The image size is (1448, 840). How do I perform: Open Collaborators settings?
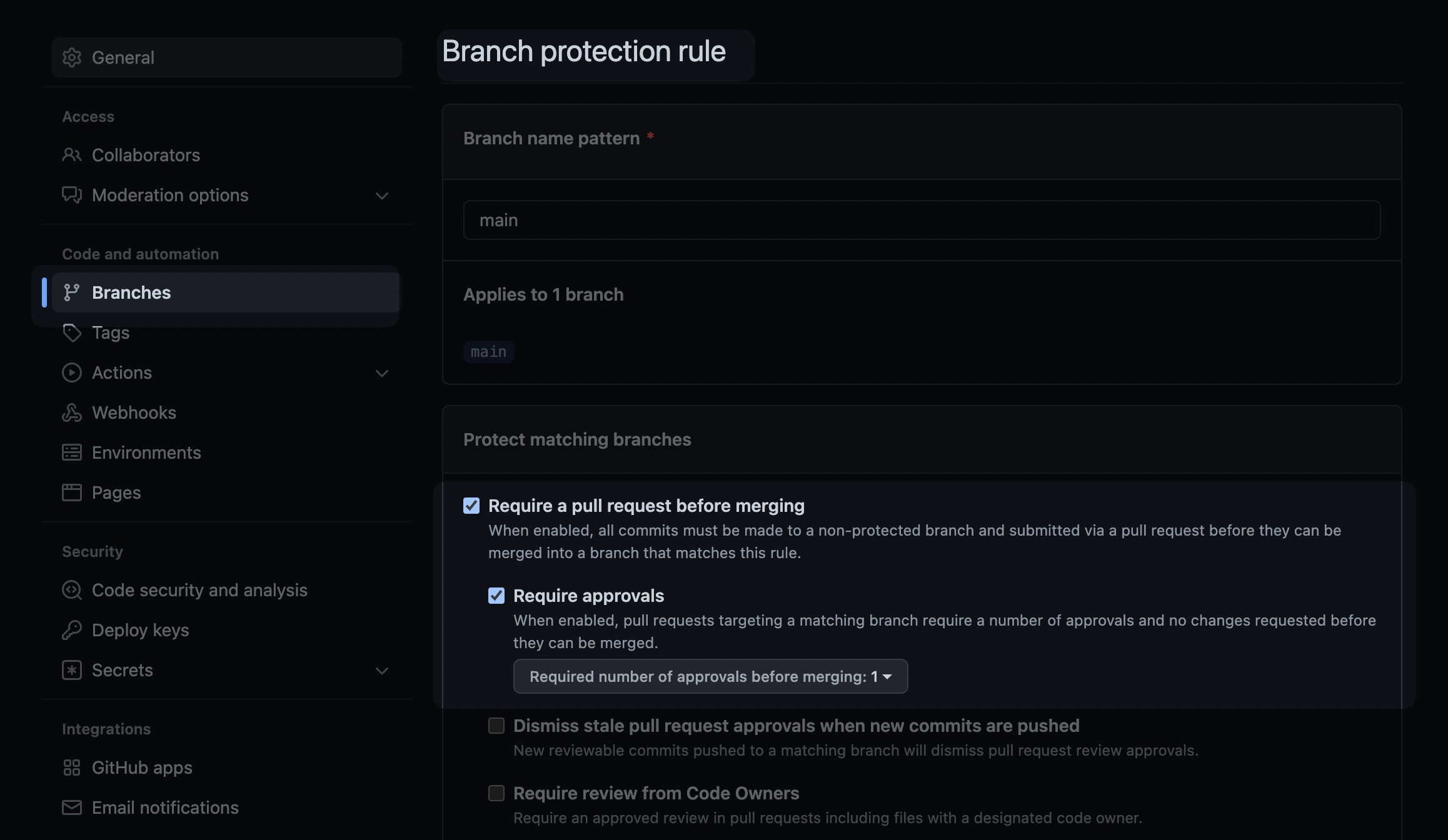point(227,155)
